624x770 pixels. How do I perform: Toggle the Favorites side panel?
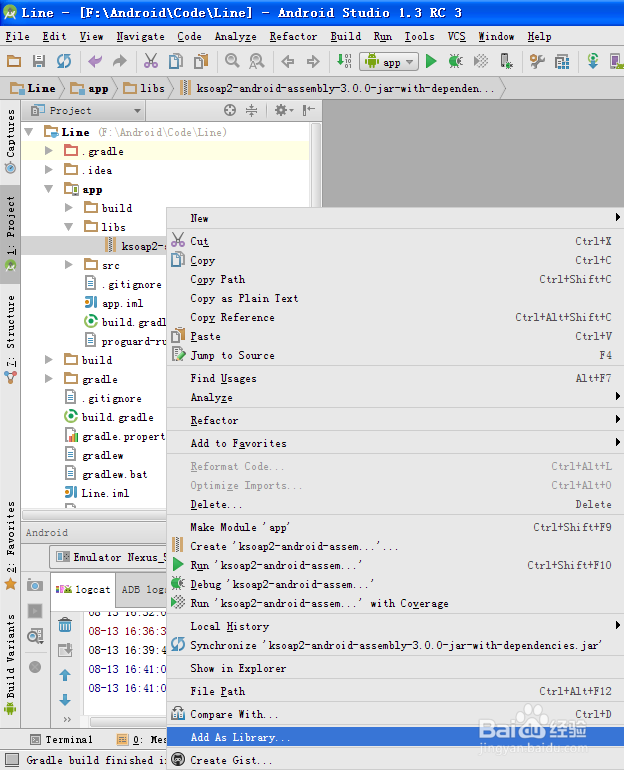click(10, 545)
